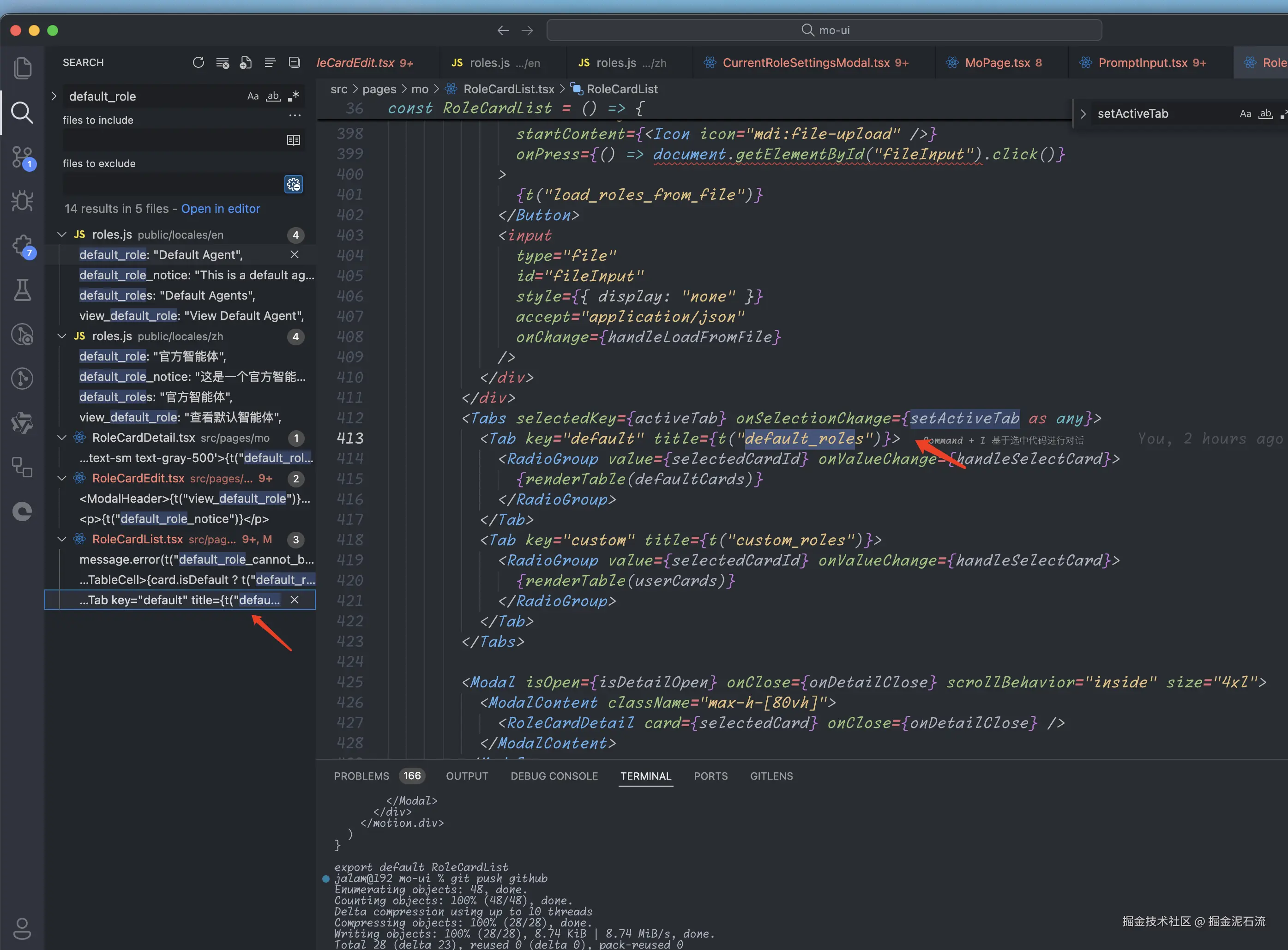The image size is (1288, 950).
Task: Open the Testing flask view
Action: point(23,290)
